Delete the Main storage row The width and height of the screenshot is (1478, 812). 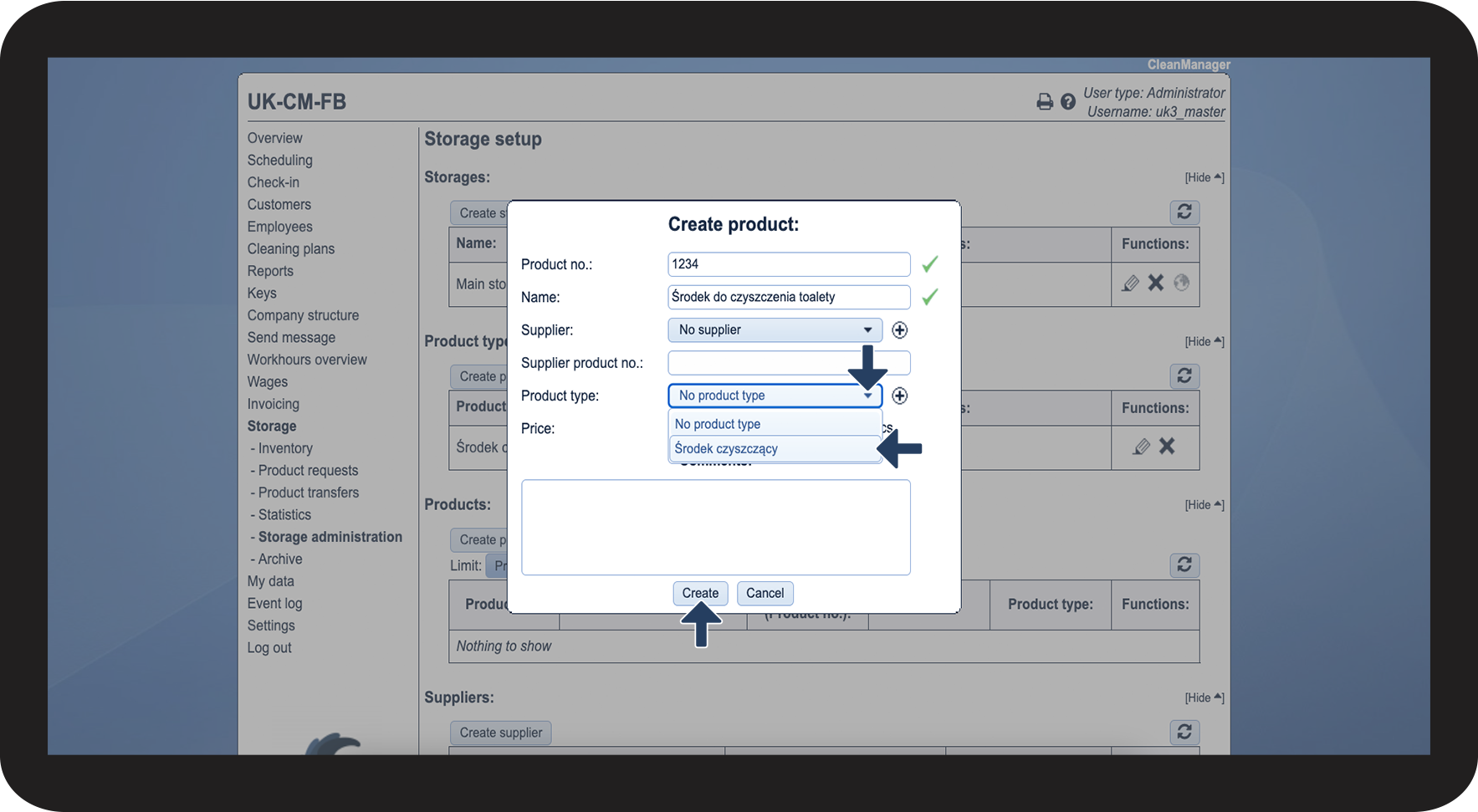[1155, 283]
